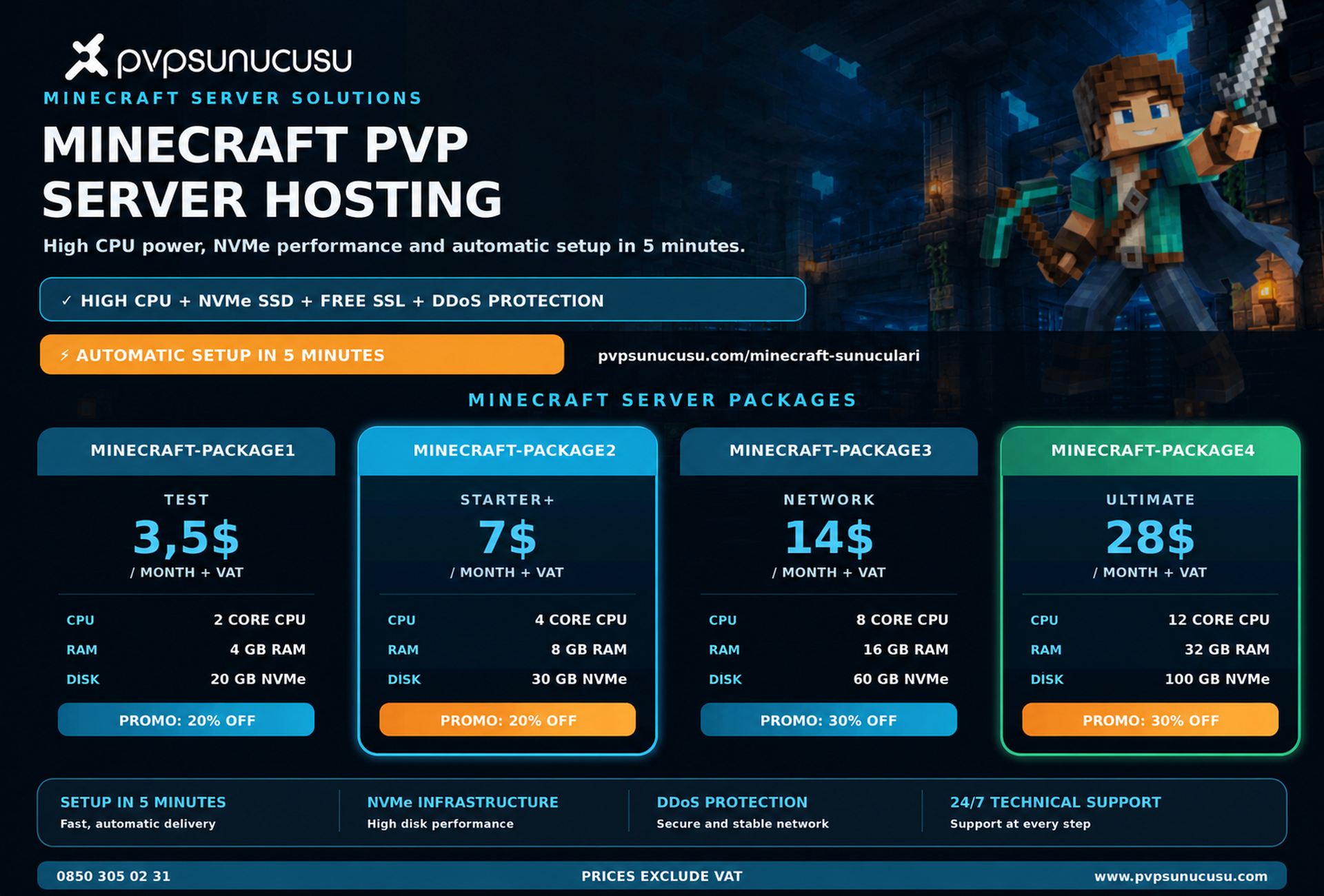Click the NETWORK plan name

[x=829, y=500]
